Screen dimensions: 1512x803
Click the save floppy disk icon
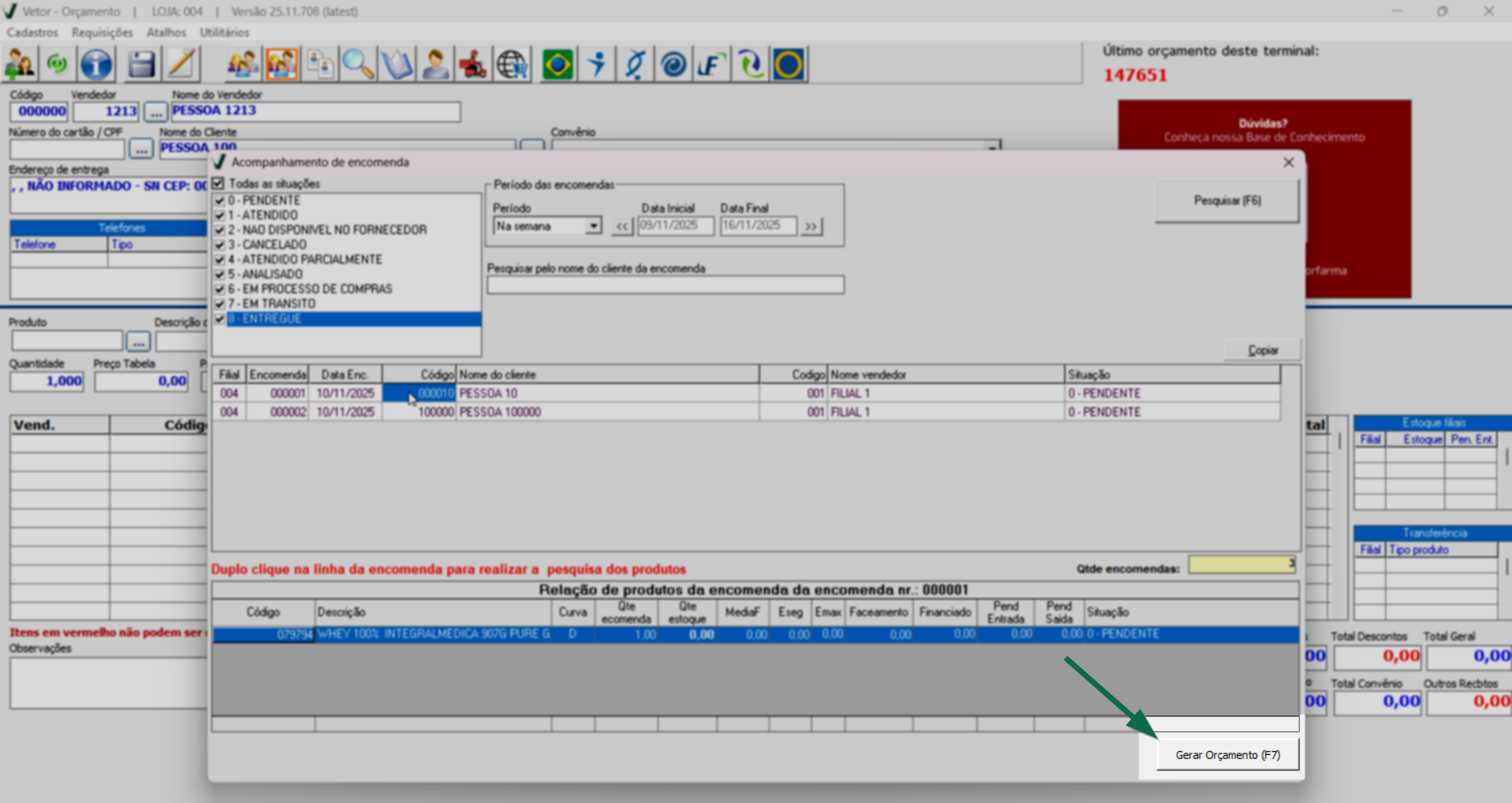point(141,65)
